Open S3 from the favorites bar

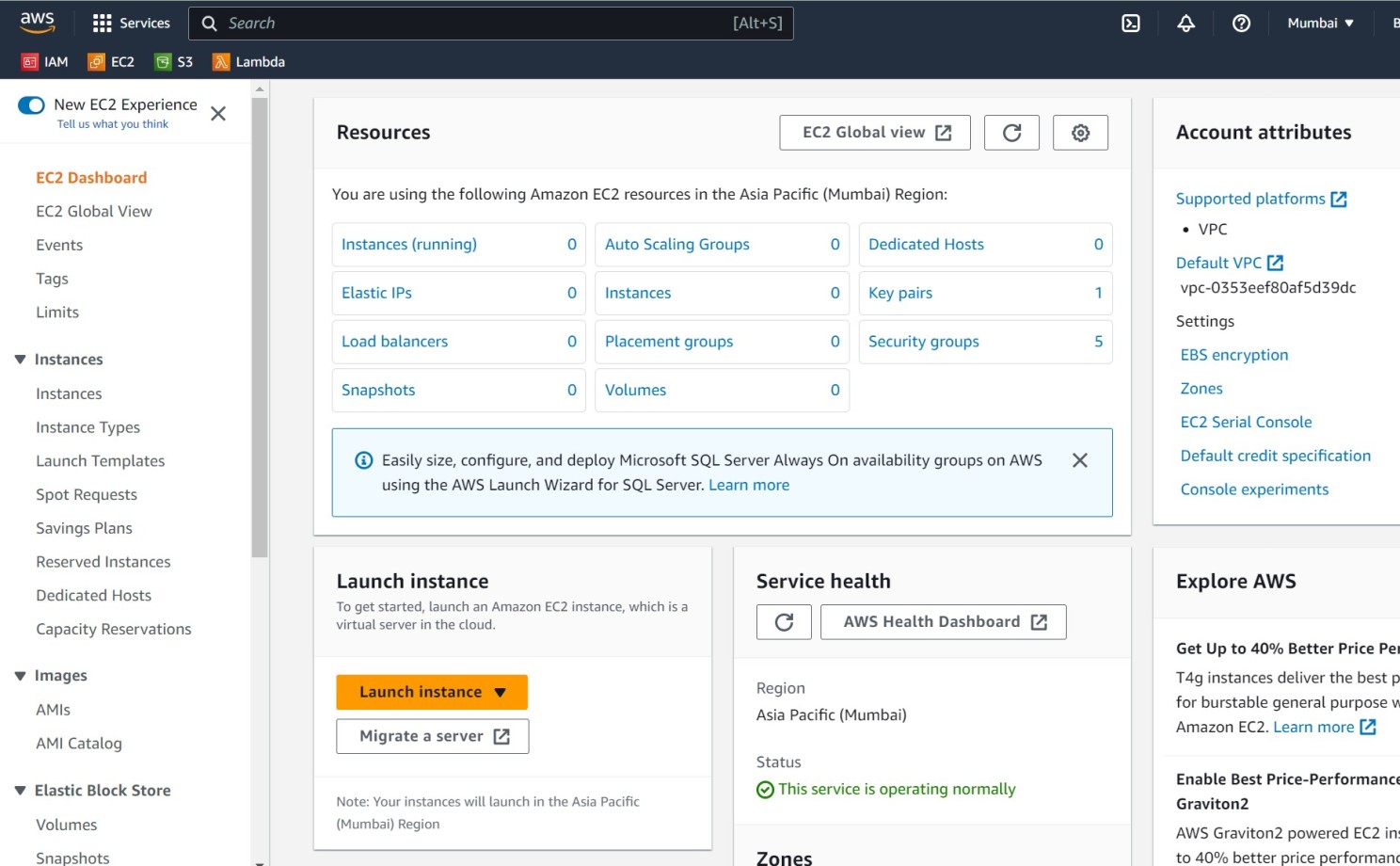(x=174, y=61)
